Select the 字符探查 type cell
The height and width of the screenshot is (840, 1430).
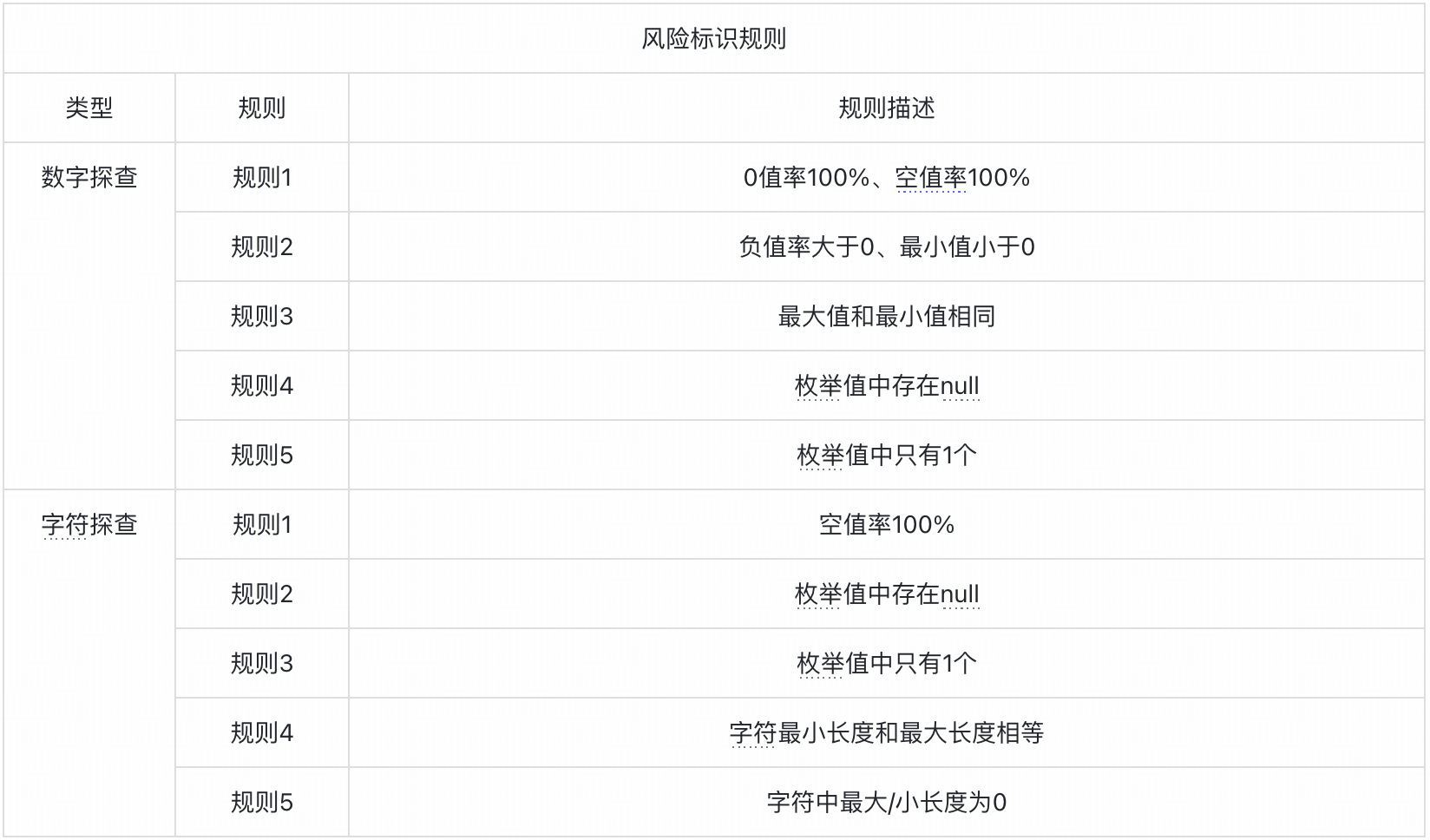point(89,525)
